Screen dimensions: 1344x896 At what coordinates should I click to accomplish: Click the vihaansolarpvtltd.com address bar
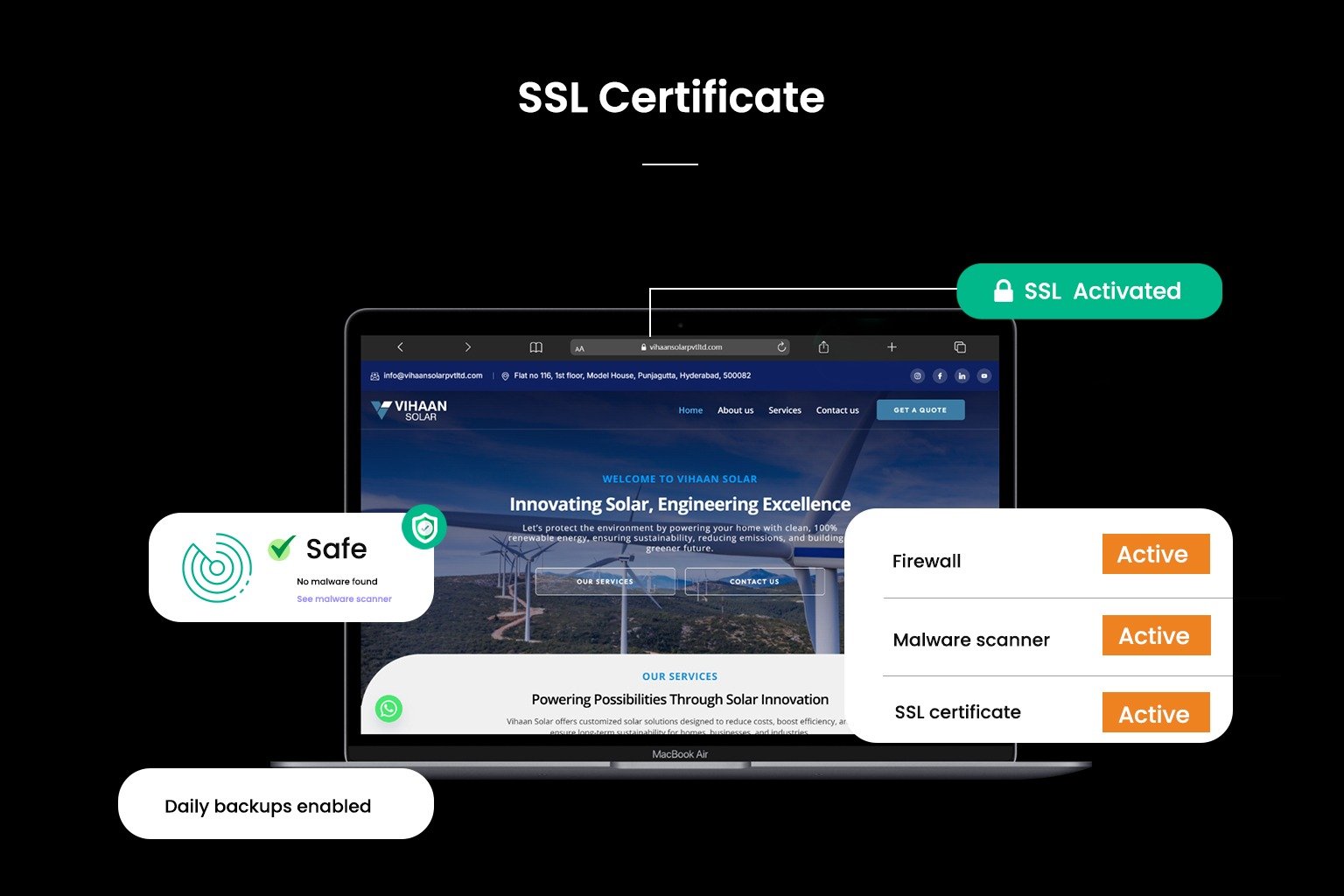[x=681, y=347]
